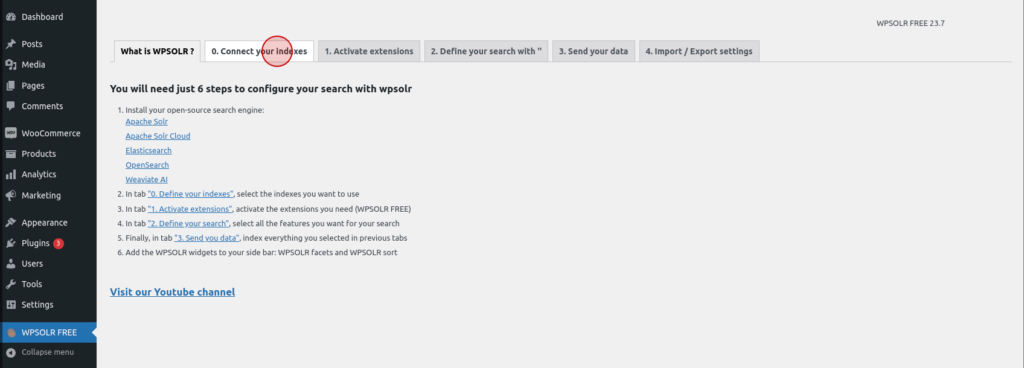Screen dimensions: 1024x368
Task: Open the 3. Send your data tab
Action: point(593,52)
